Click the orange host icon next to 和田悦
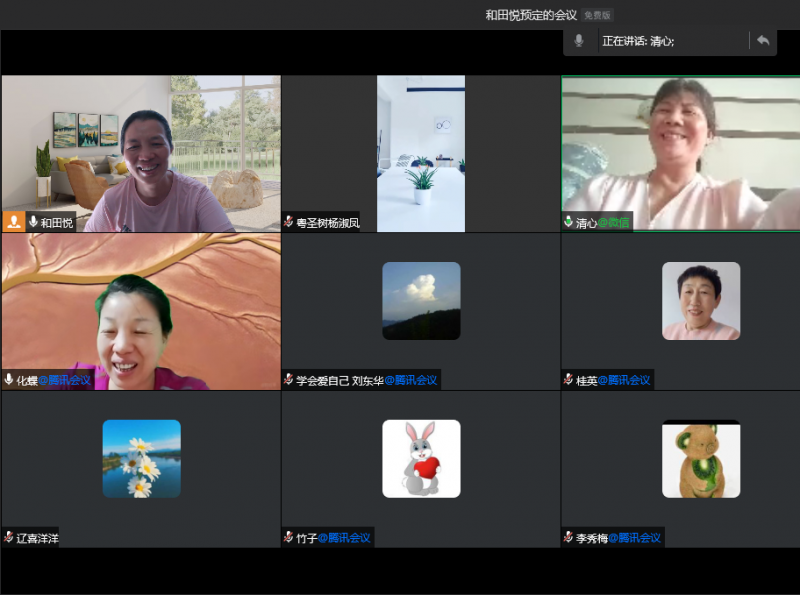 [14, 222]
